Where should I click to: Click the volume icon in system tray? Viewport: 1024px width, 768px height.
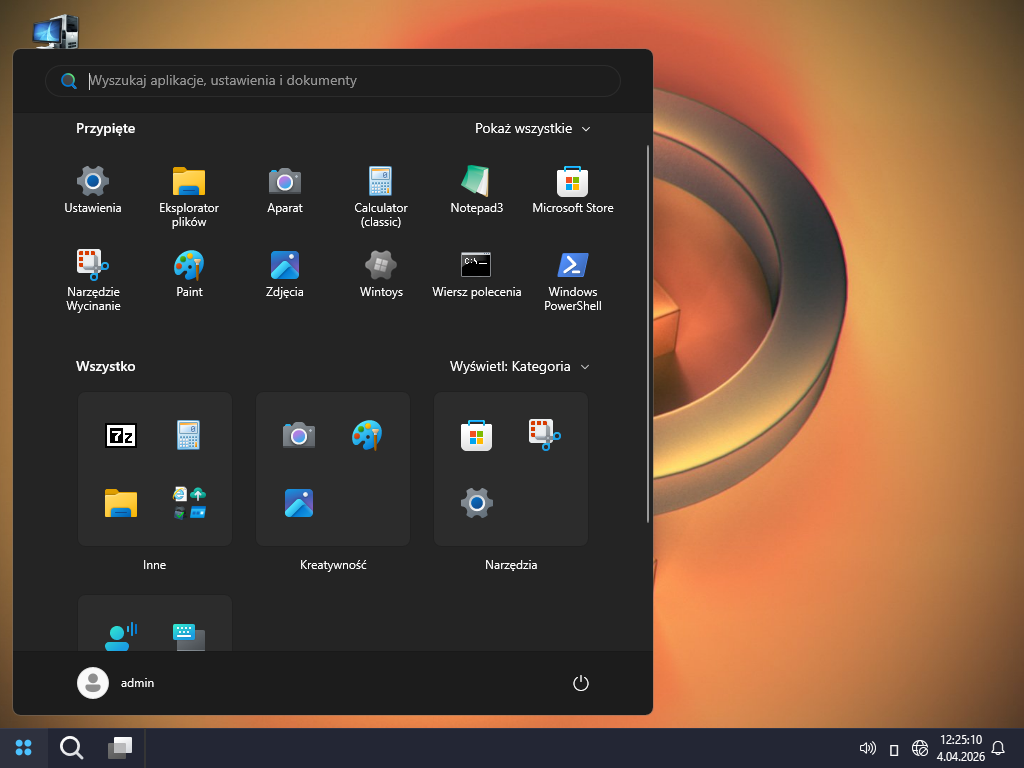867,748
